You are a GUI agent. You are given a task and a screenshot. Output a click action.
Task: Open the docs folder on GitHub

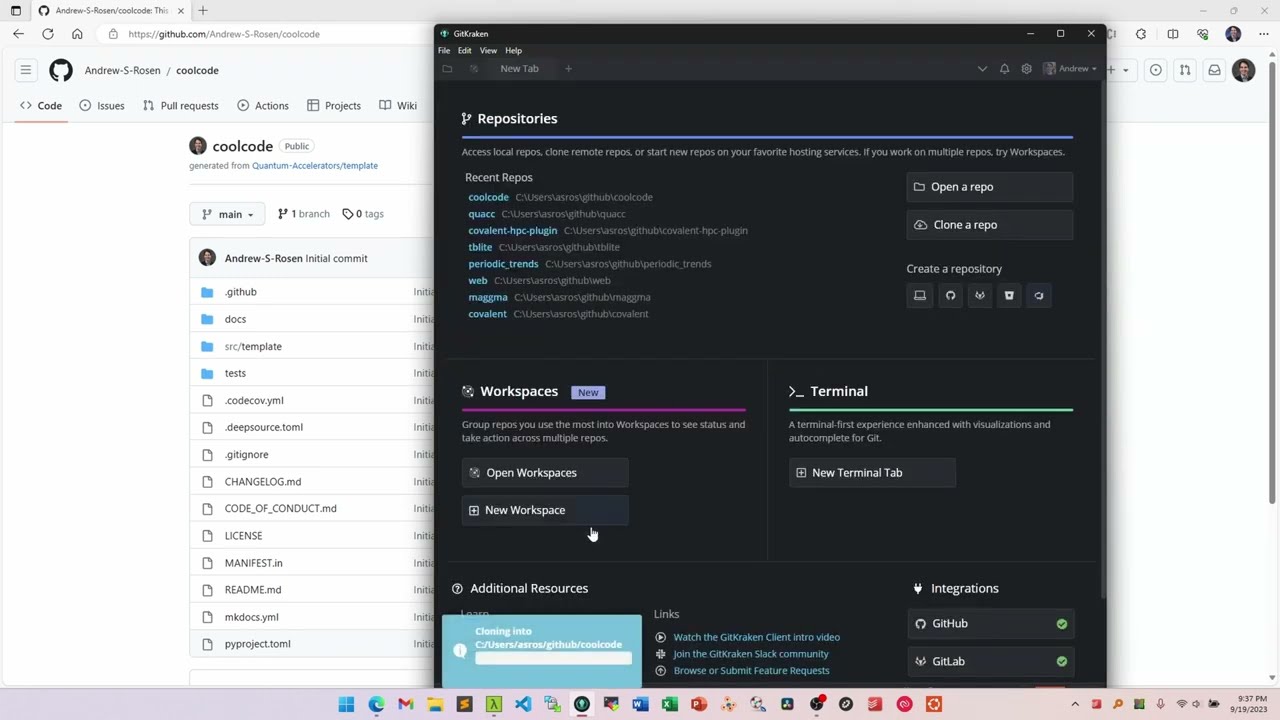pyautogui.click(x=235, y=319)
